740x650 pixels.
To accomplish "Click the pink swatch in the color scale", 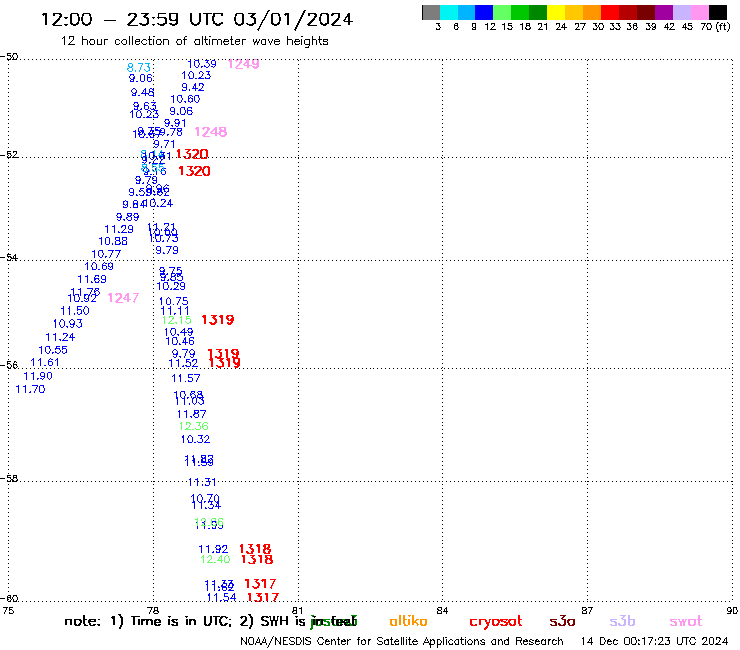I will pos(700,12).
